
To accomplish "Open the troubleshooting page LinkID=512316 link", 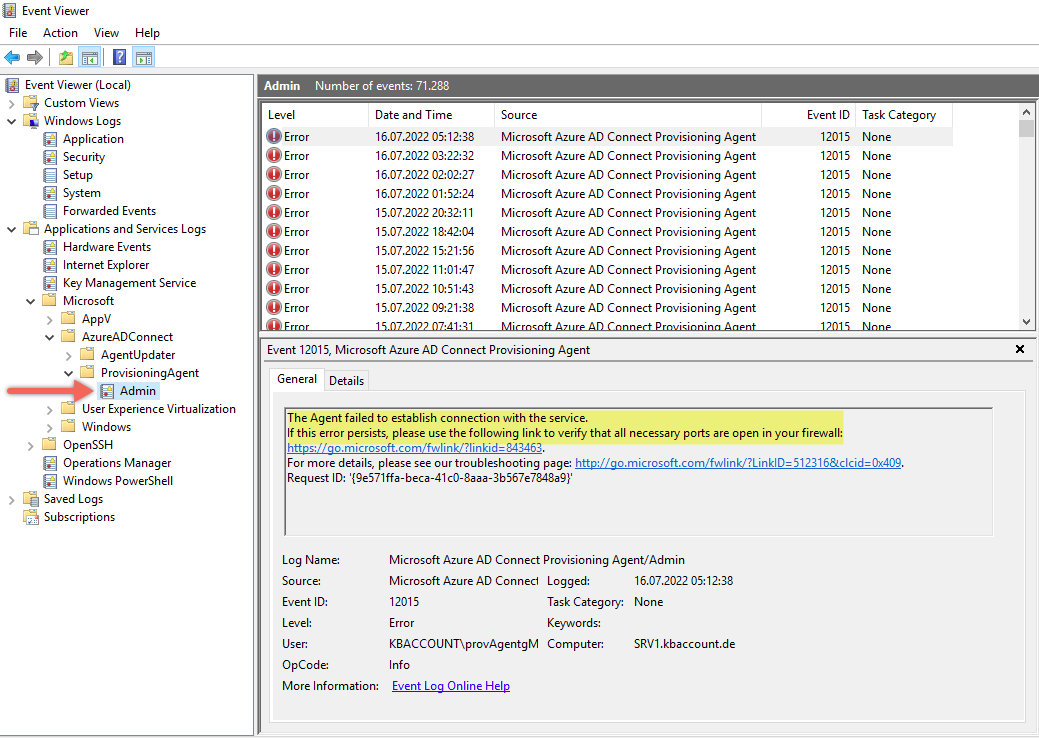I will (x=738, y=462).
